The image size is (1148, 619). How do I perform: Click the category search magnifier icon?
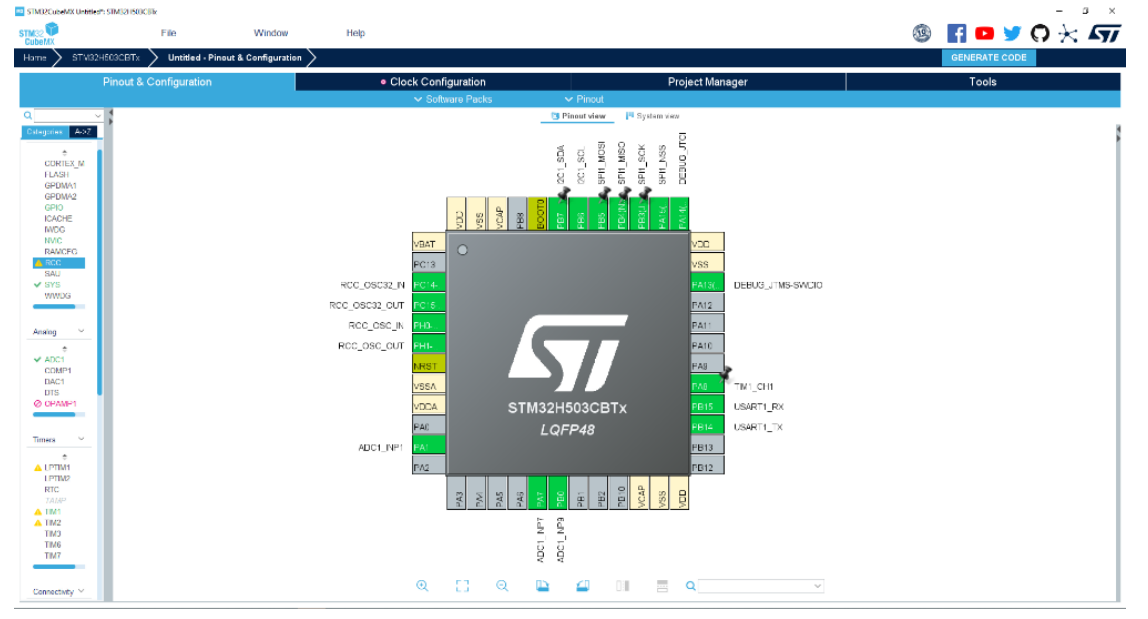coord(28,116)
